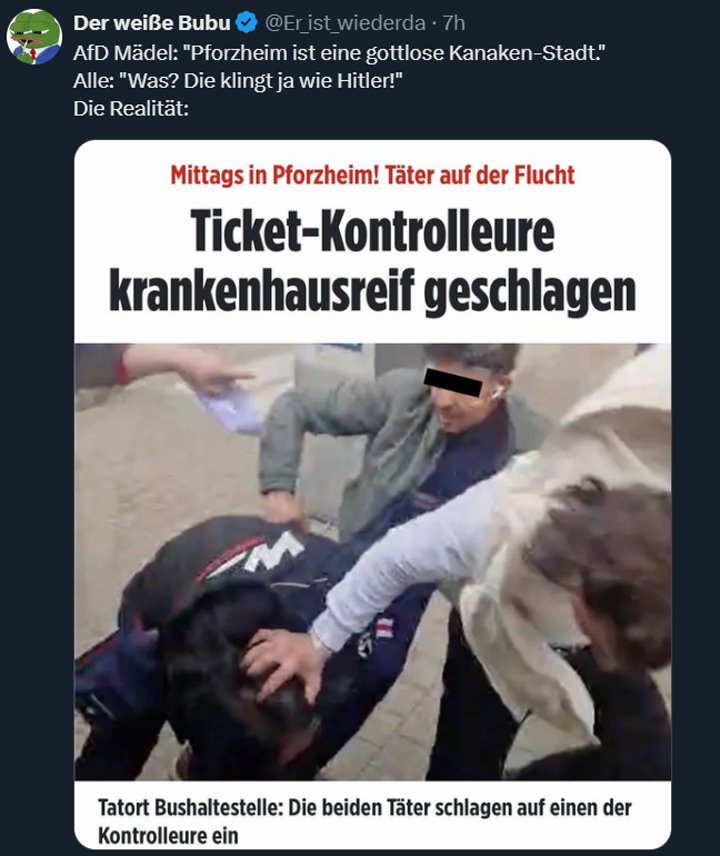
Task: Click the 'Die Realität:' text line
Action: coord(130,109)
